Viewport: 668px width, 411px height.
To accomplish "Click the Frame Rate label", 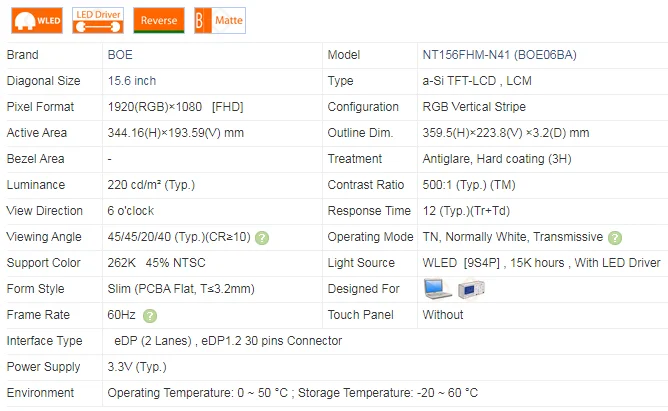I will point(38,315).
